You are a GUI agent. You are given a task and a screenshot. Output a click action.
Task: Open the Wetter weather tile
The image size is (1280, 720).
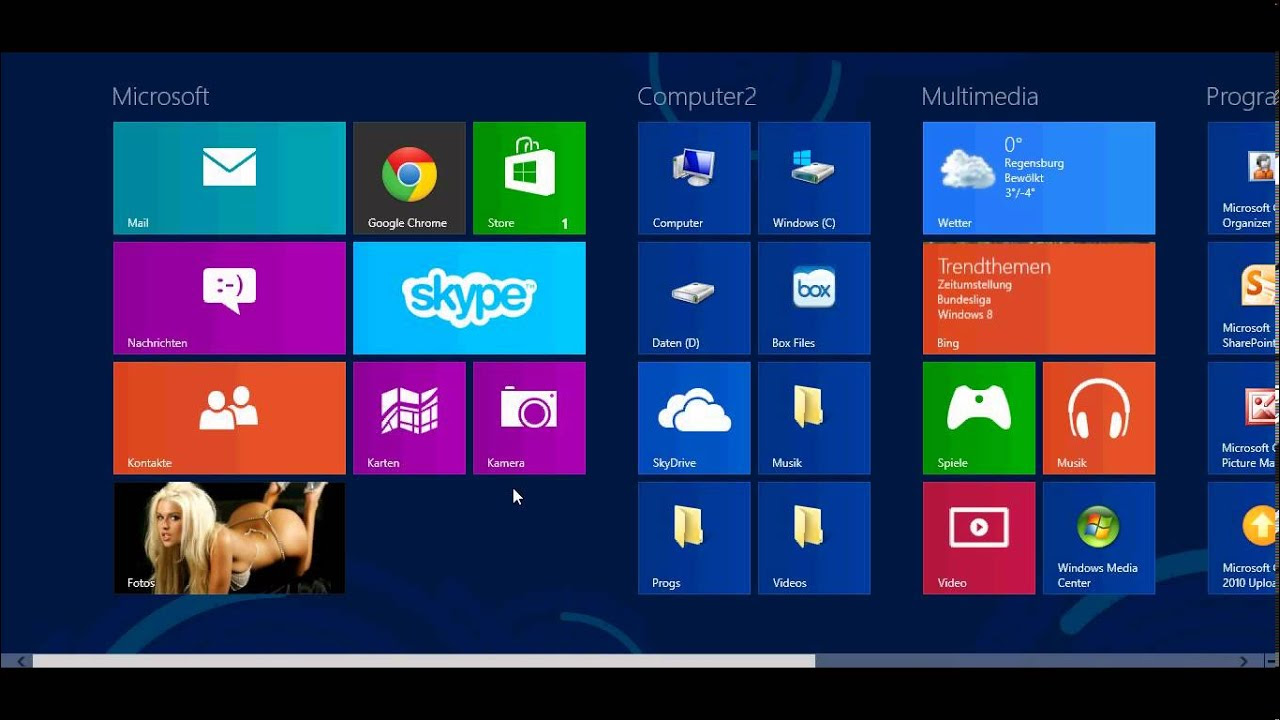[x=1039, y=178]
